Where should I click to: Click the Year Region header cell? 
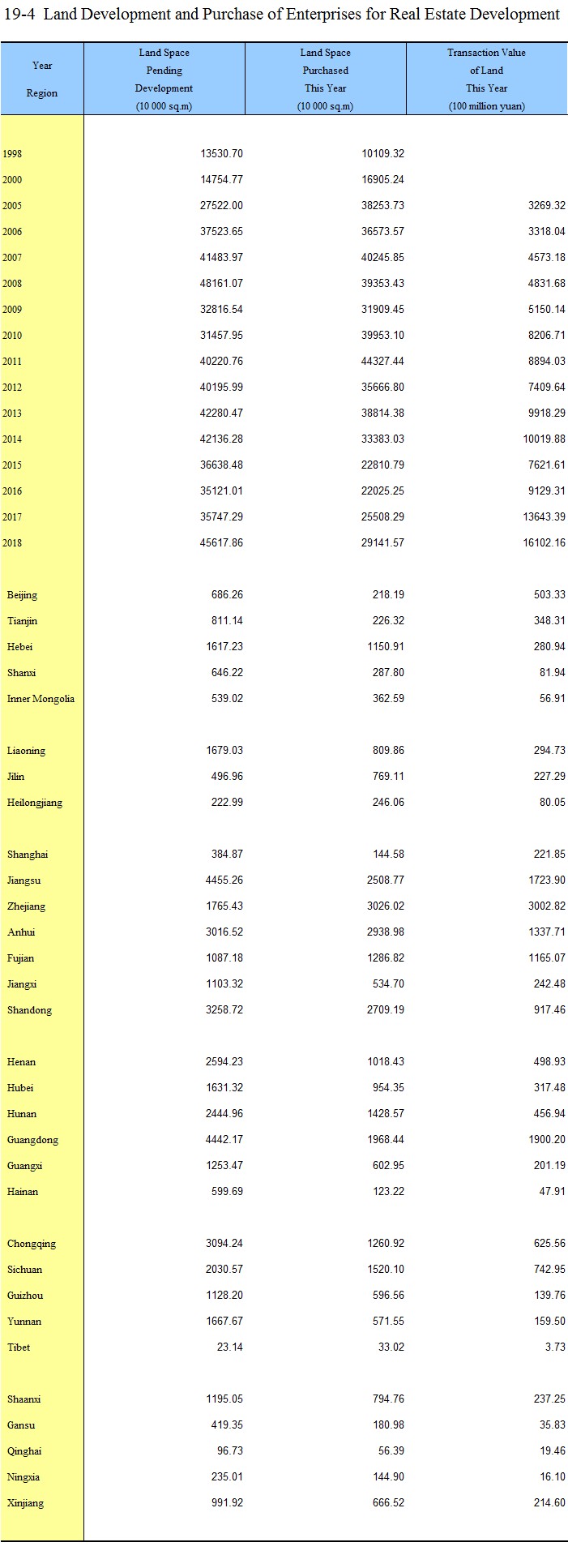42,79
